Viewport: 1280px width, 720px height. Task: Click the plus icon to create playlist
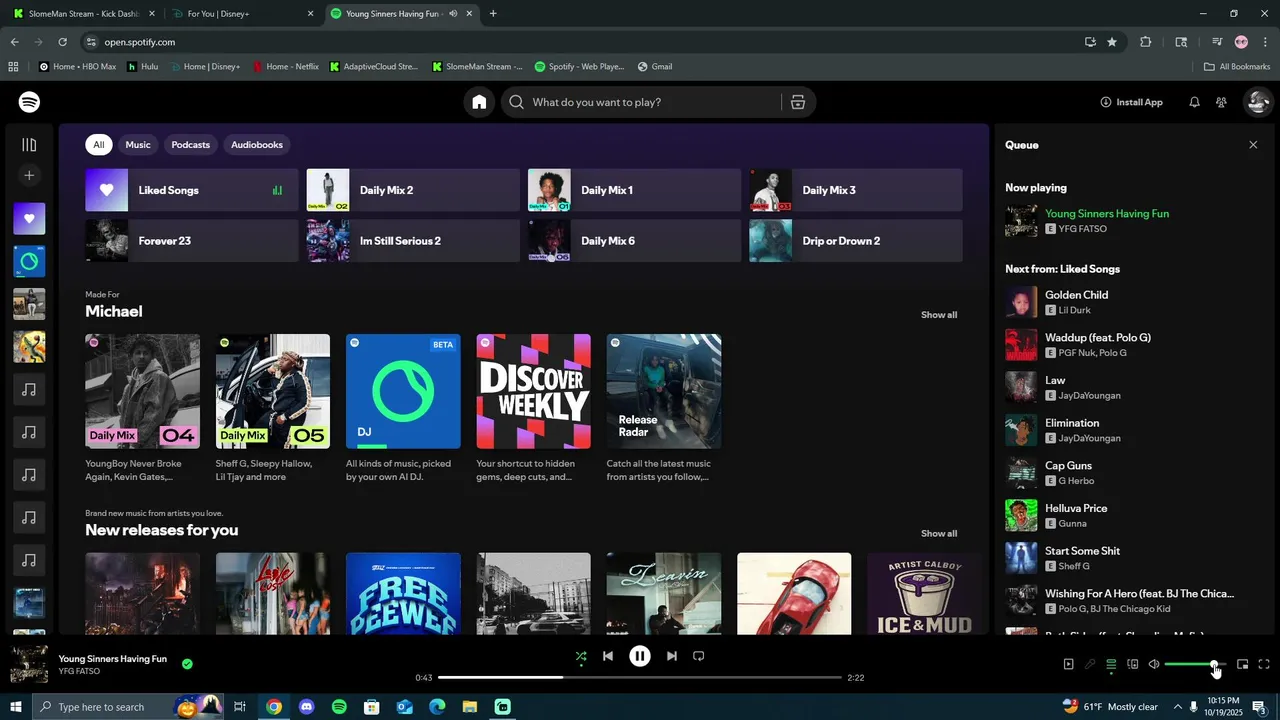point(29,175)
